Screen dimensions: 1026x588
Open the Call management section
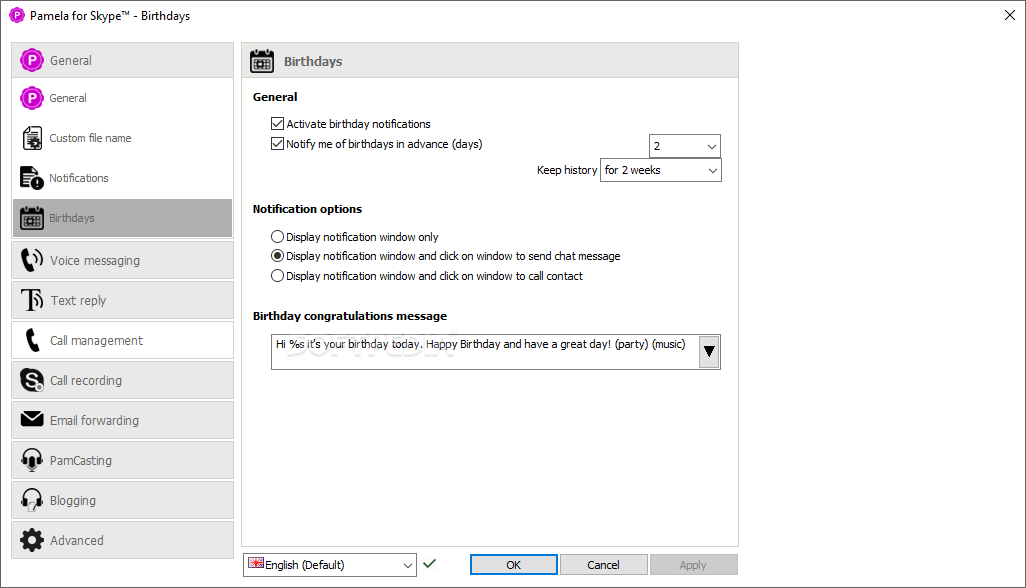point(122,340)
